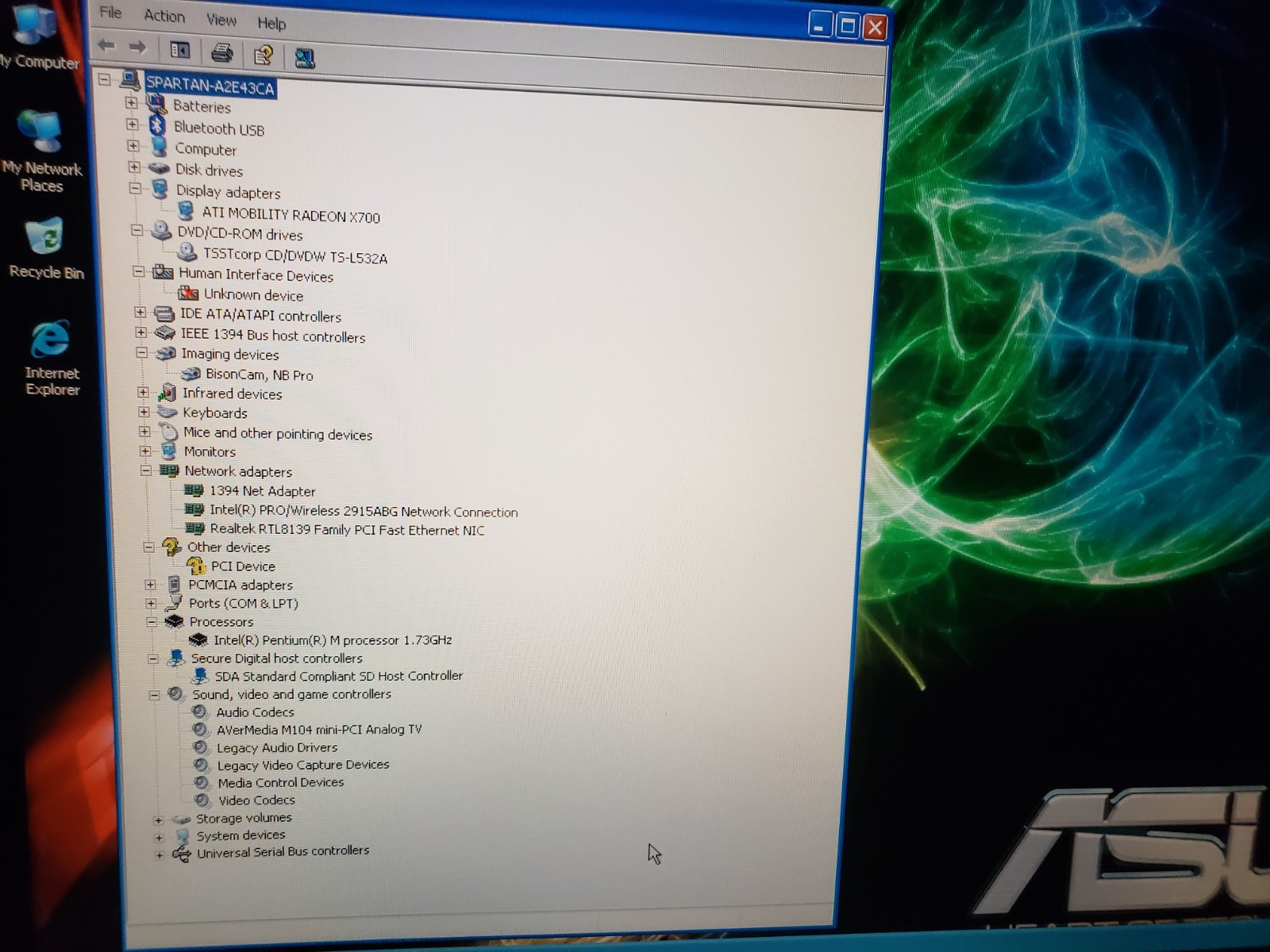
Task: Click the Print toolbar icon
Action: click(x=221, y=53)
